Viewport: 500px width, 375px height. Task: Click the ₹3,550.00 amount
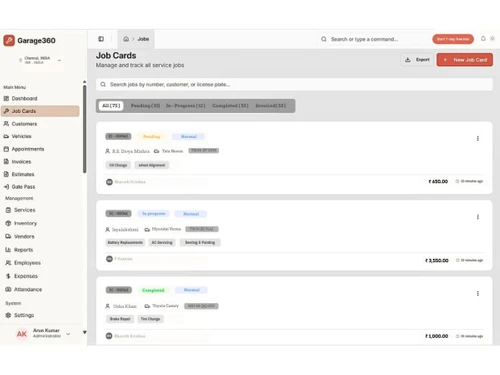coord(437,260)
